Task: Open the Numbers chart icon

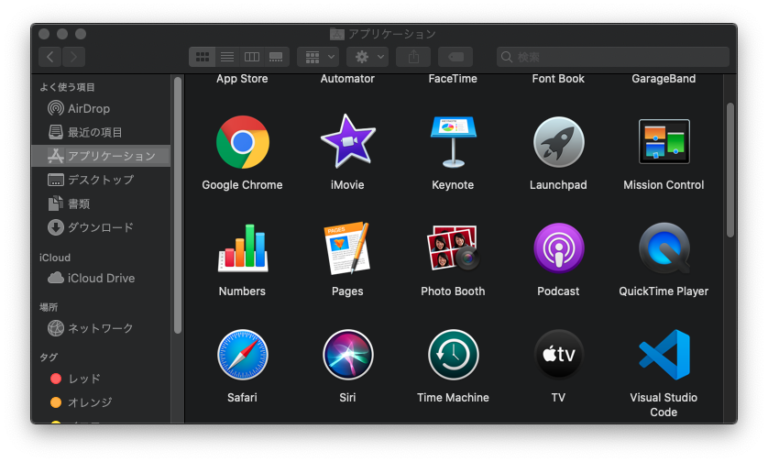Action: (x=242, y=248)
